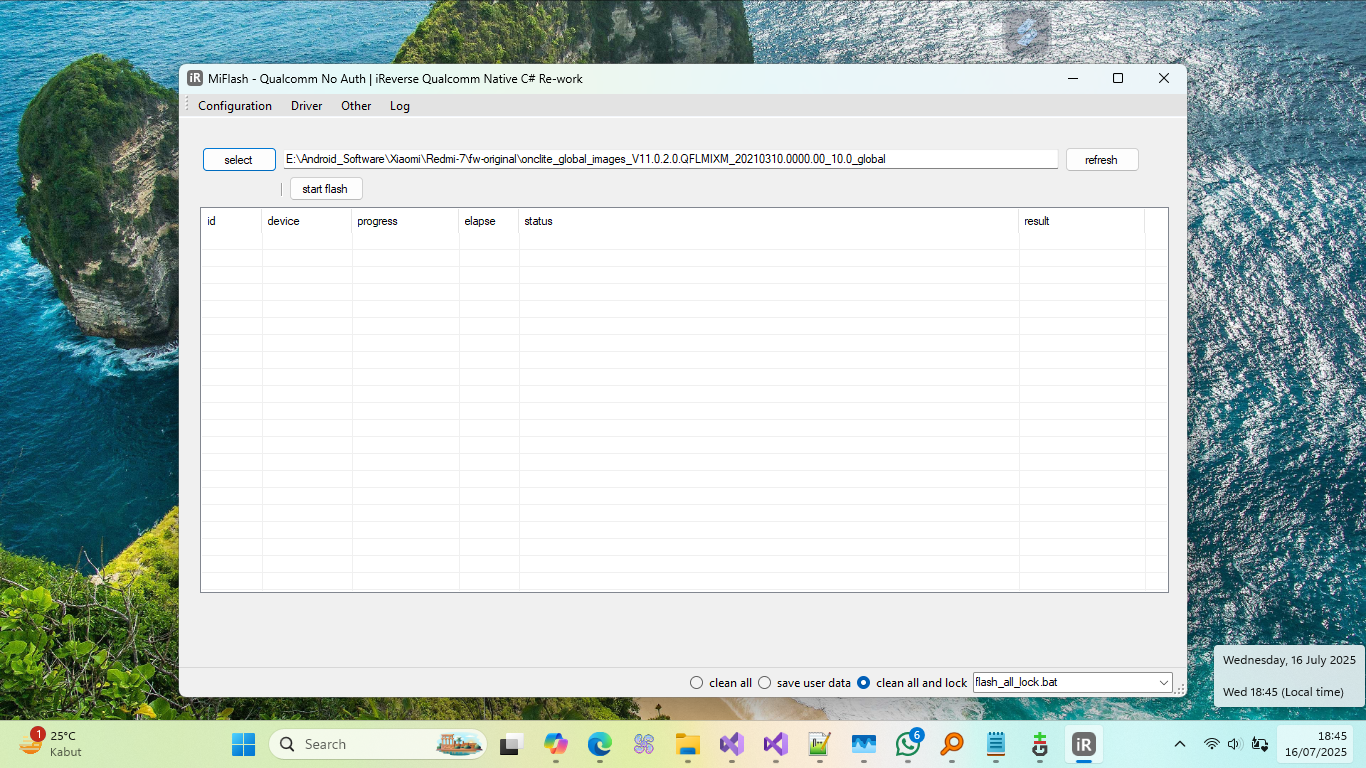
Task: Open the Windows Start menu
Action: (243, 744)
